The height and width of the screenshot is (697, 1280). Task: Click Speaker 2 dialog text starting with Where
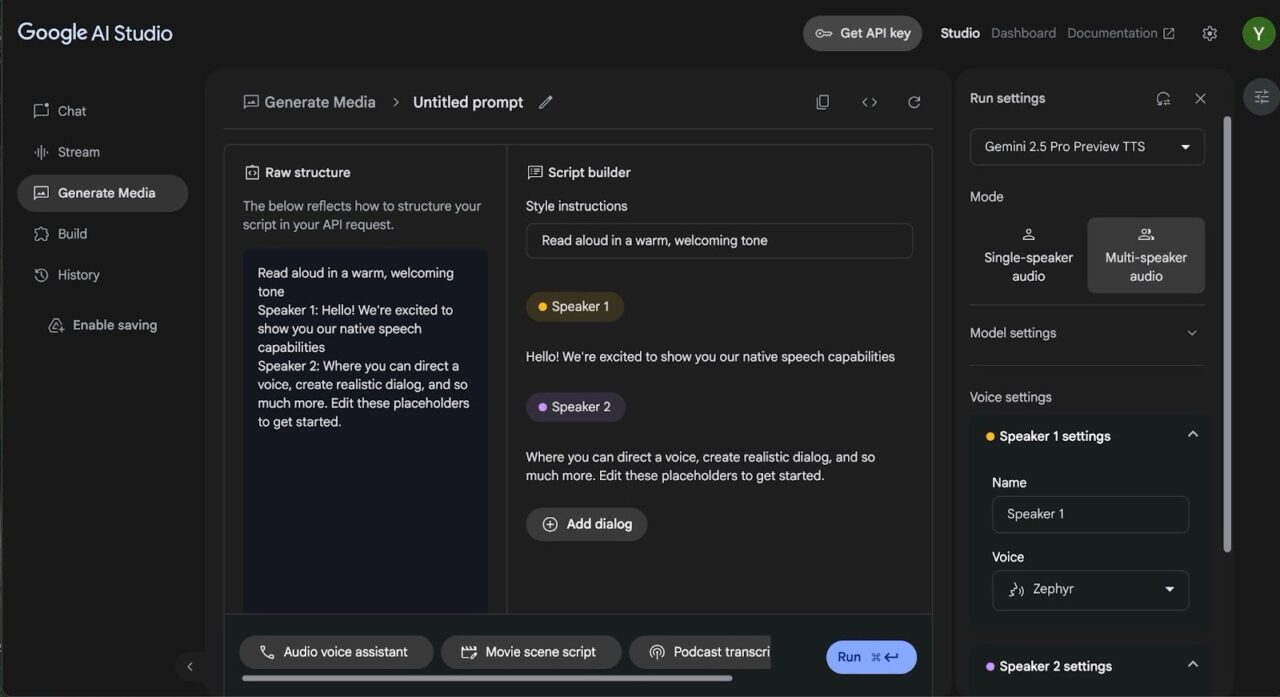tap(700, 466)
